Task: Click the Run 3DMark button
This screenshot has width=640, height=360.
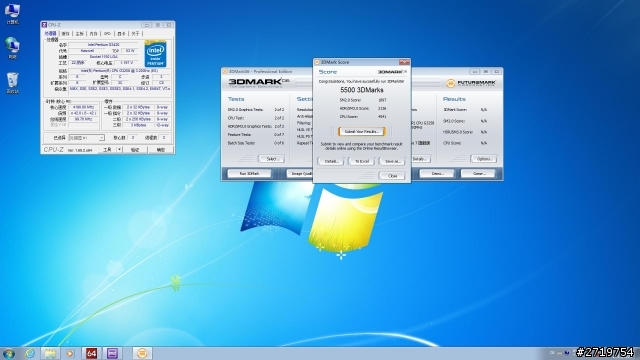Action: pyautogui.click(x=249, y=173)
